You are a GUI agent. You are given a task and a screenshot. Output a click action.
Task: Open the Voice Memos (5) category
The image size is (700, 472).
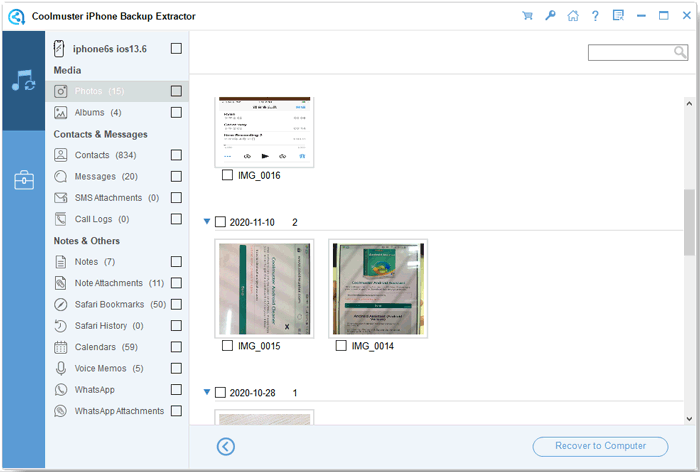[x=109, y=368]
